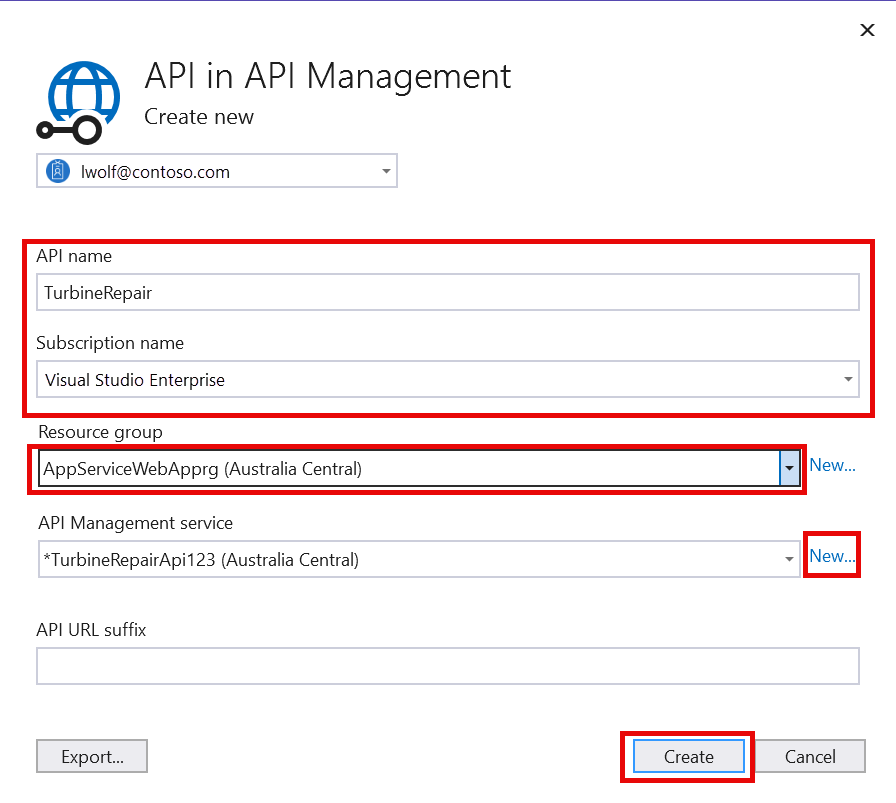
Task: Close the API in API Management dialog
Action: point(867,30)
